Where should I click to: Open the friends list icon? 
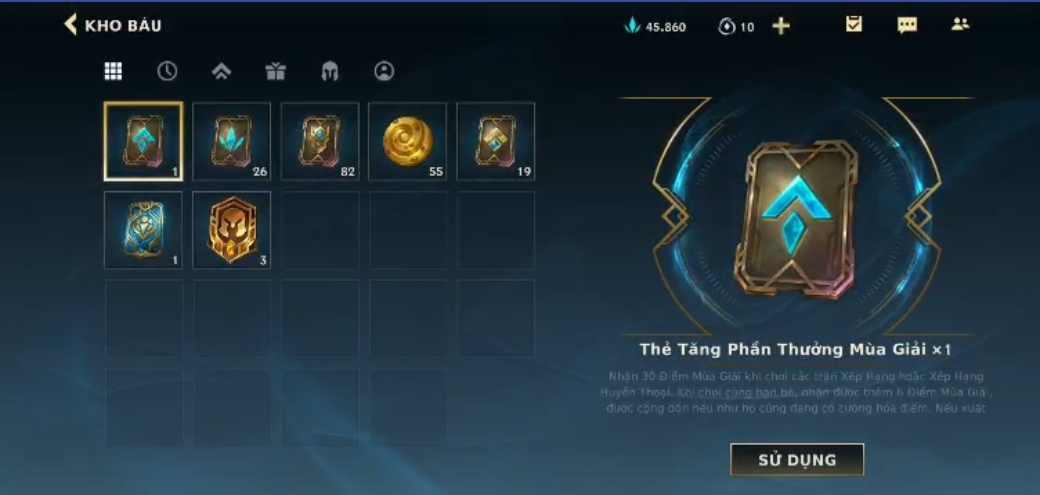pos(960,25)
